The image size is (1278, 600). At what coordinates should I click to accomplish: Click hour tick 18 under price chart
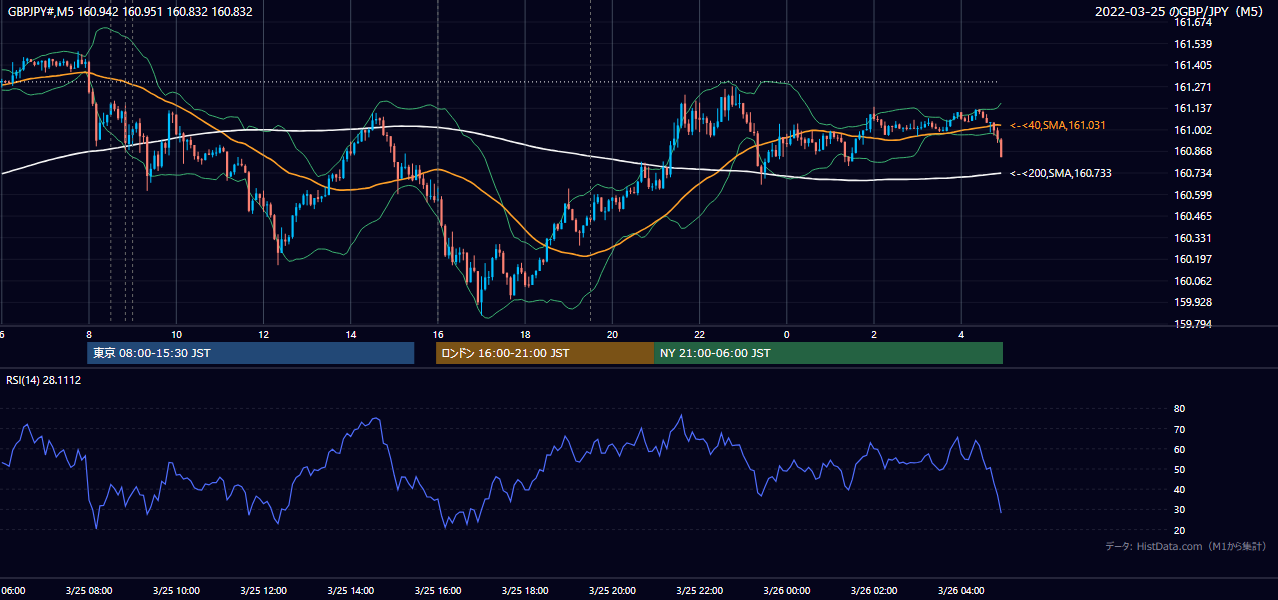(526, 334)
